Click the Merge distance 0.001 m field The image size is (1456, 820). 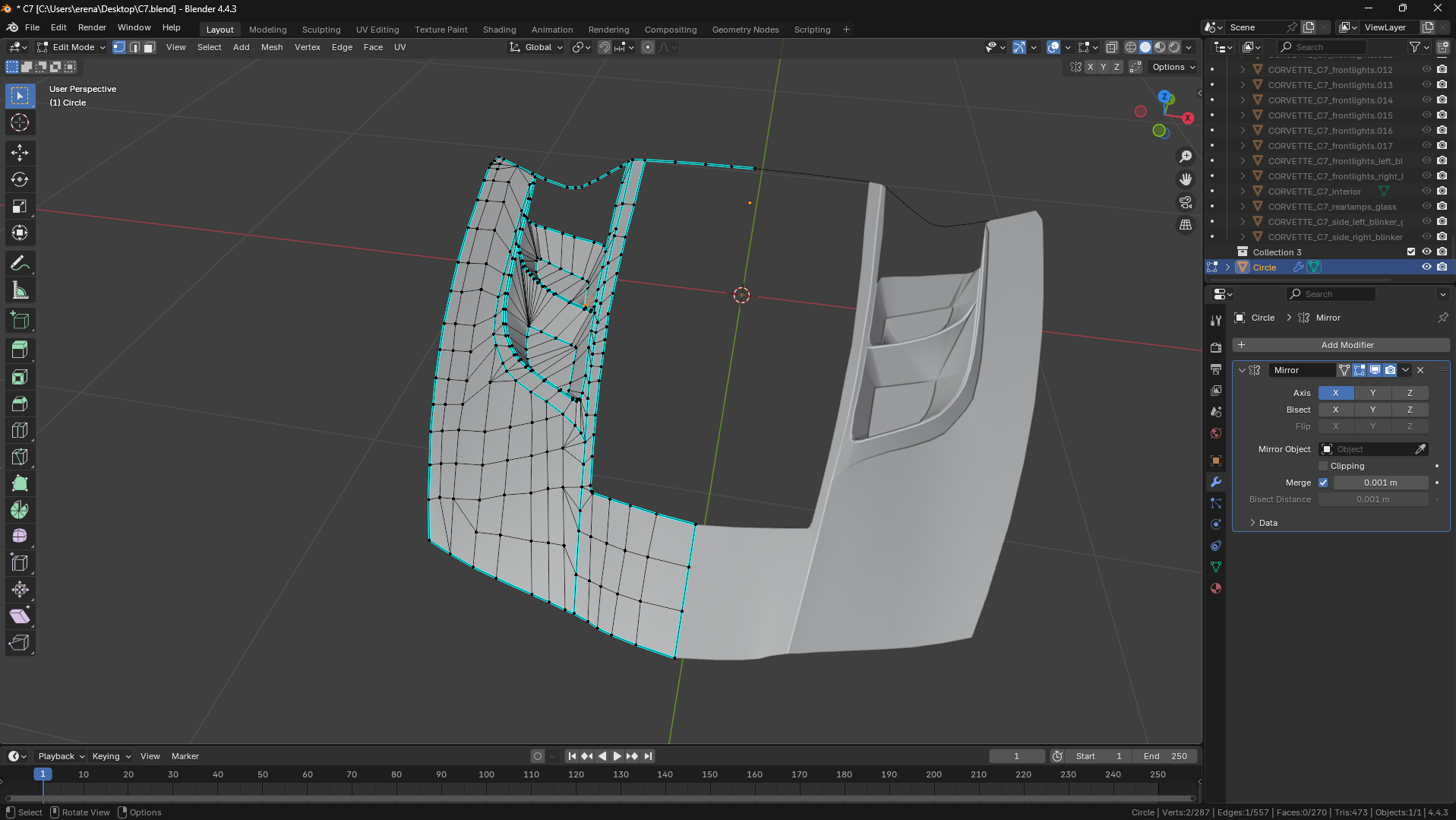point(1380,483)
